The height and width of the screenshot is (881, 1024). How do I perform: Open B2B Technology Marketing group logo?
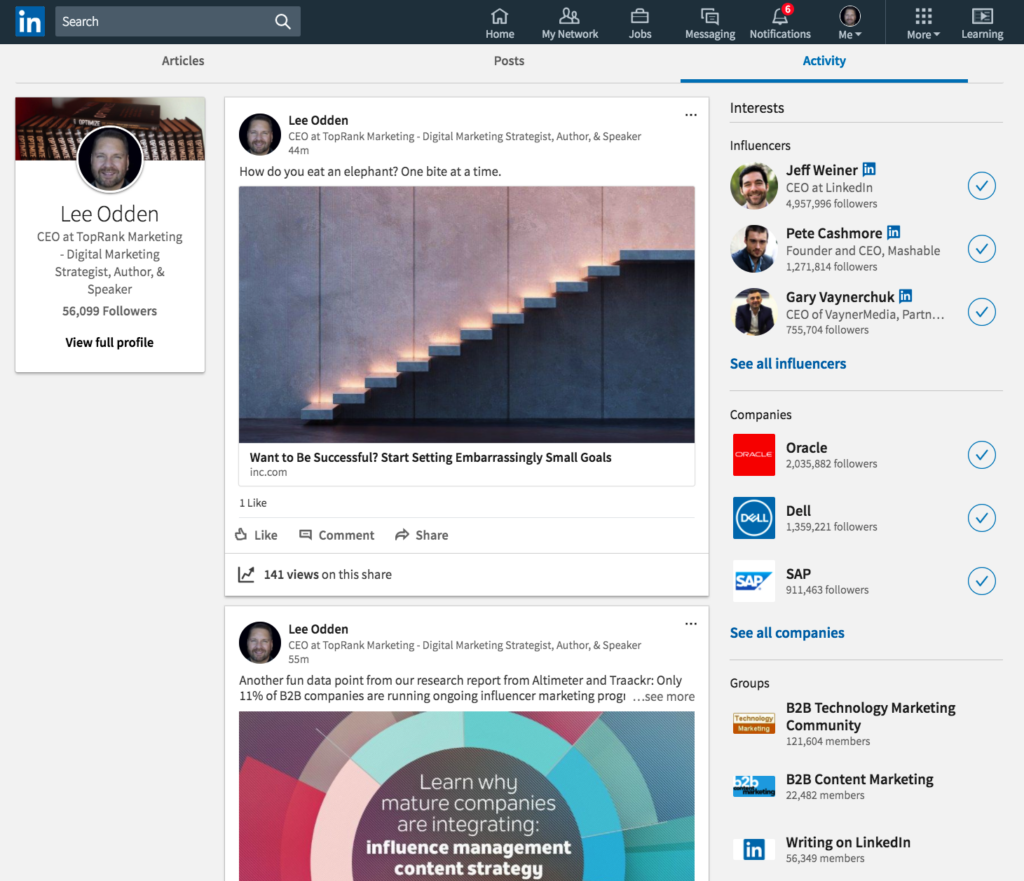coord(754,724)
